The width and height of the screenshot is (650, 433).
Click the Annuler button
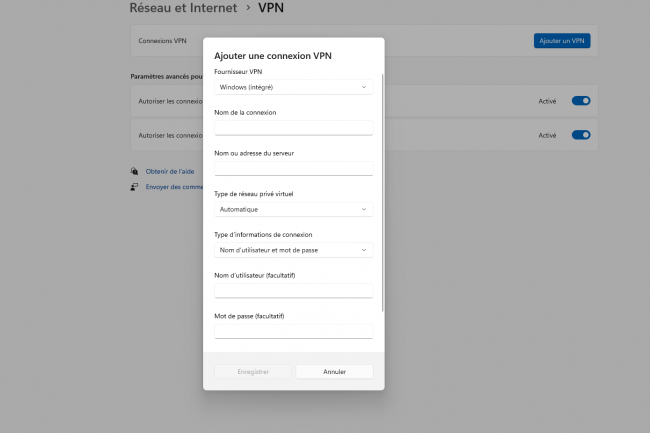(x=334, y=371)
